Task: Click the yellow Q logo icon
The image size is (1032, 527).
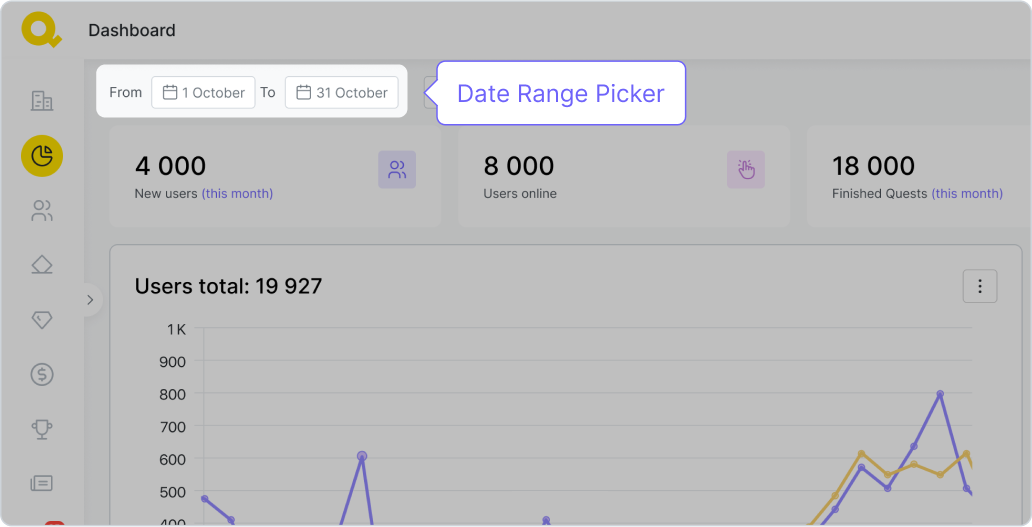Action: tap(41, 30)
